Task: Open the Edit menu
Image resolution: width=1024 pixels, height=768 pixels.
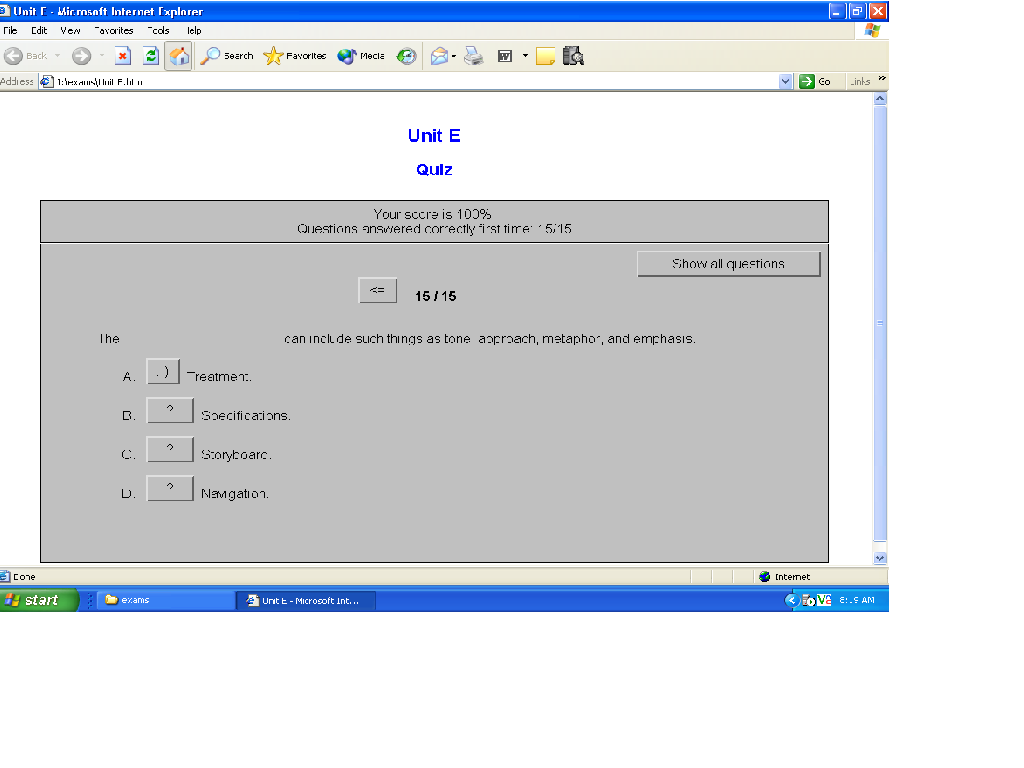Action: [x=39, y=30]
